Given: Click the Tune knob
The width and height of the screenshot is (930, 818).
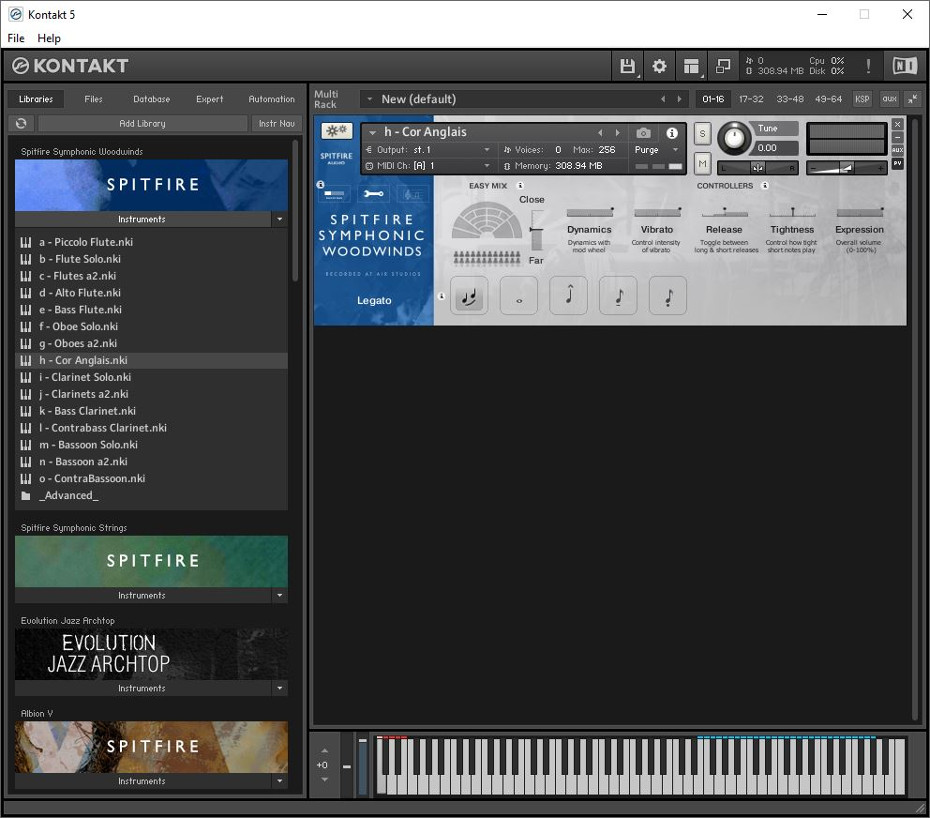Looking at the screenshot, I should pos(734,138).
